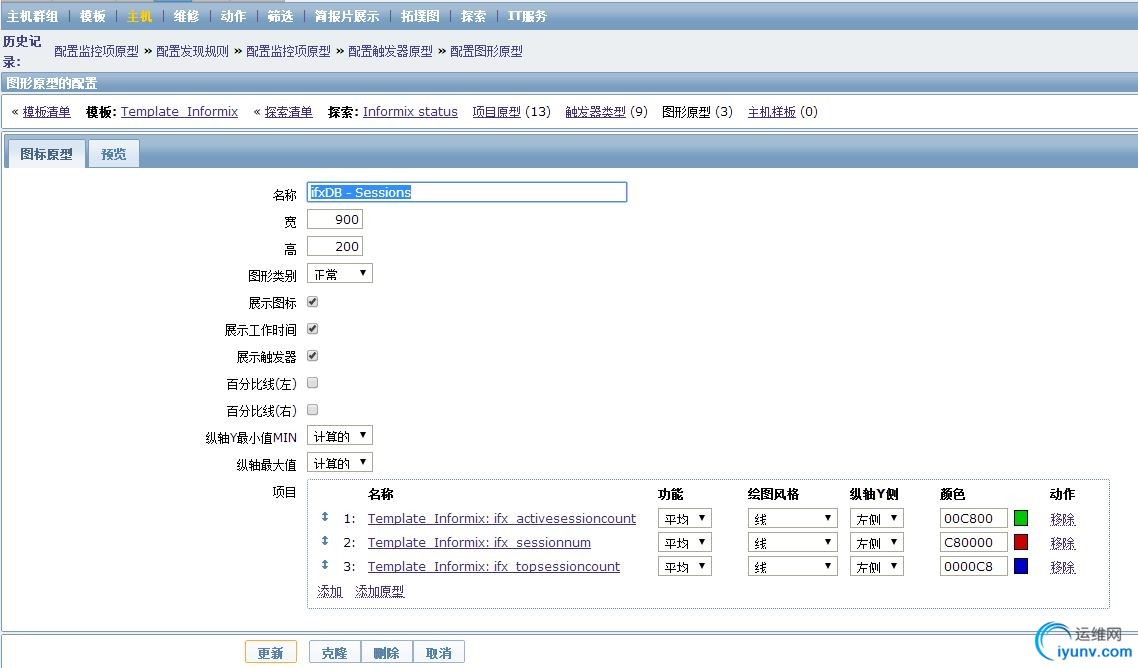Image resolution: width=1138 pixels, height=668 pixels.
Task: Click the drag handle for item row 1
Action: [x=324, y=517]
